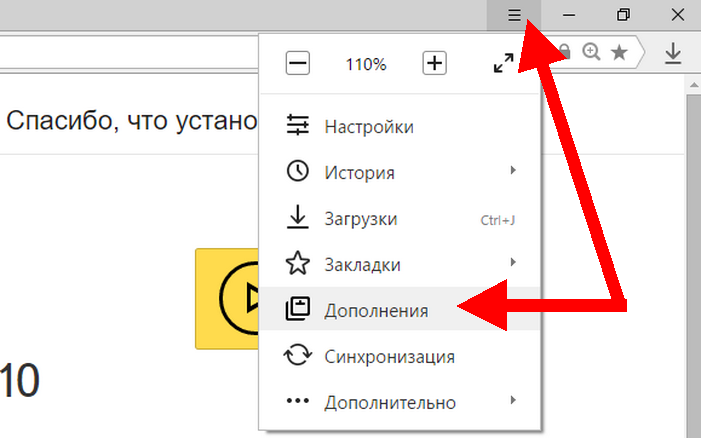Expand the История submenu arrow
The image size is (701, 438).
[513, 172]
